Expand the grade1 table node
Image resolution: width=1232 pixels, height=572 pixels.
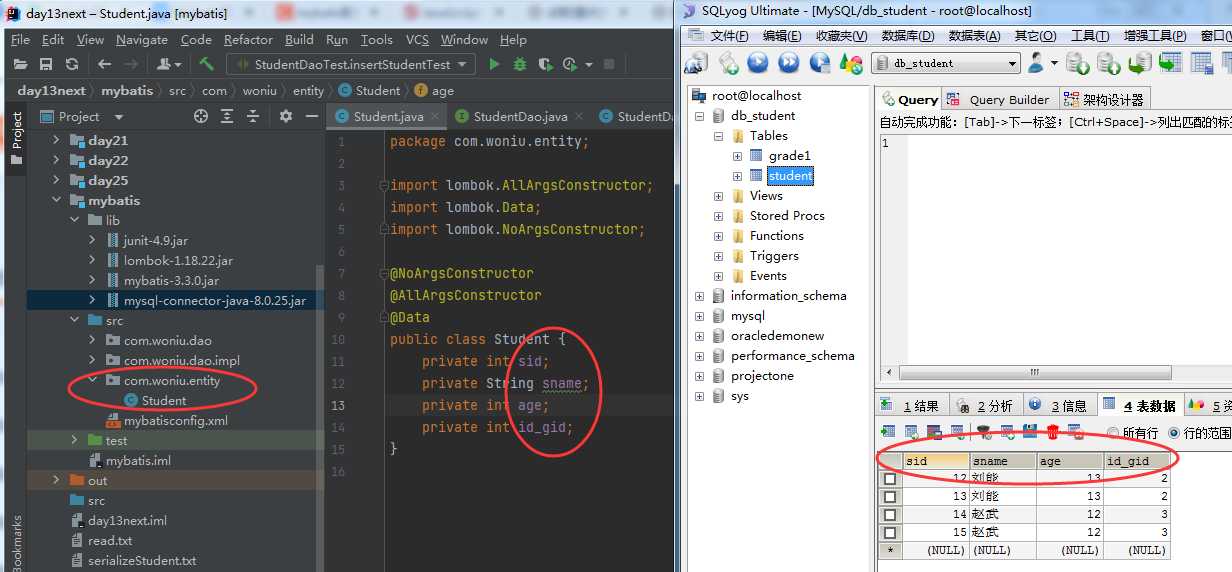[x=737, y=156]
